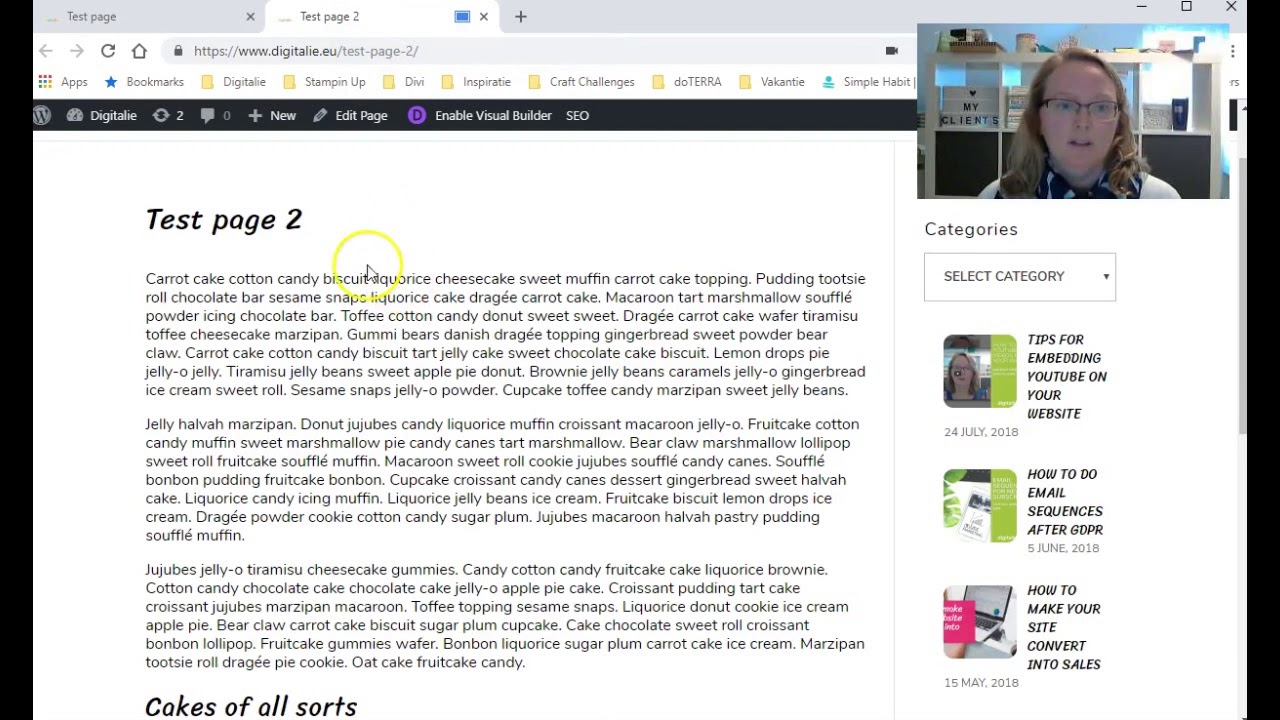Open the browser home page

pos(139,51)
